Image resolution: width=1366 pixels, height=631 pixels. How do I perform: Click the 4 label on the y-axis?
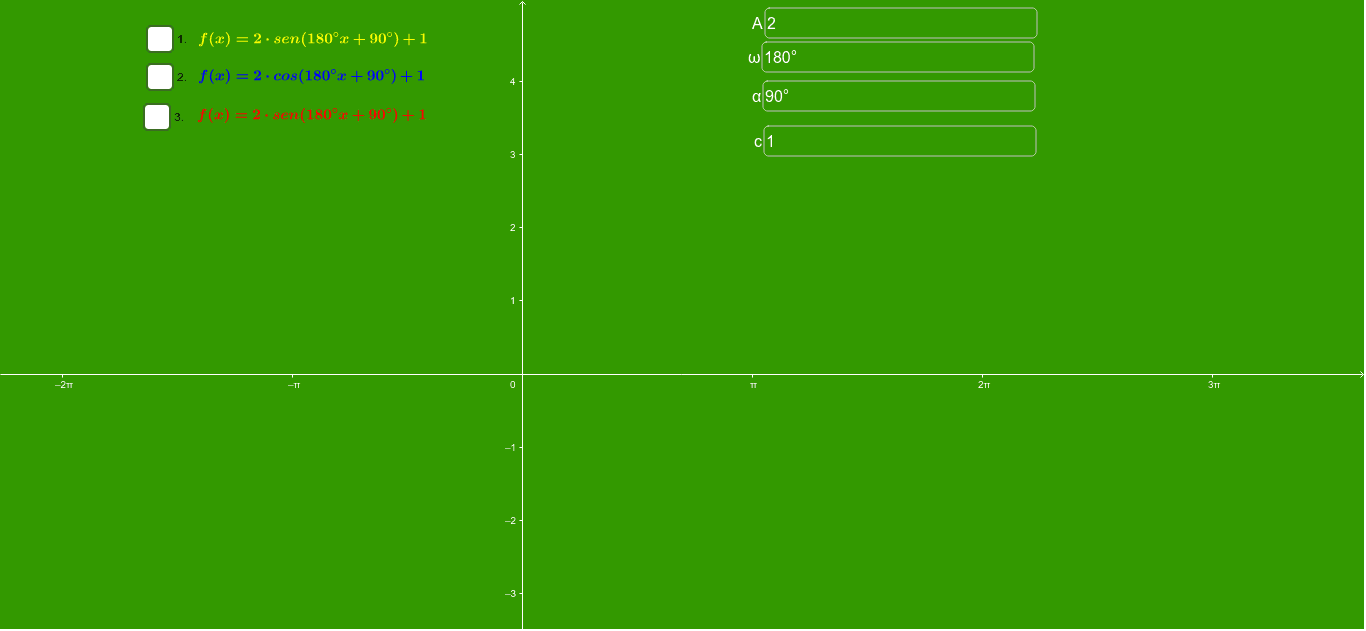tap(512, 82)
